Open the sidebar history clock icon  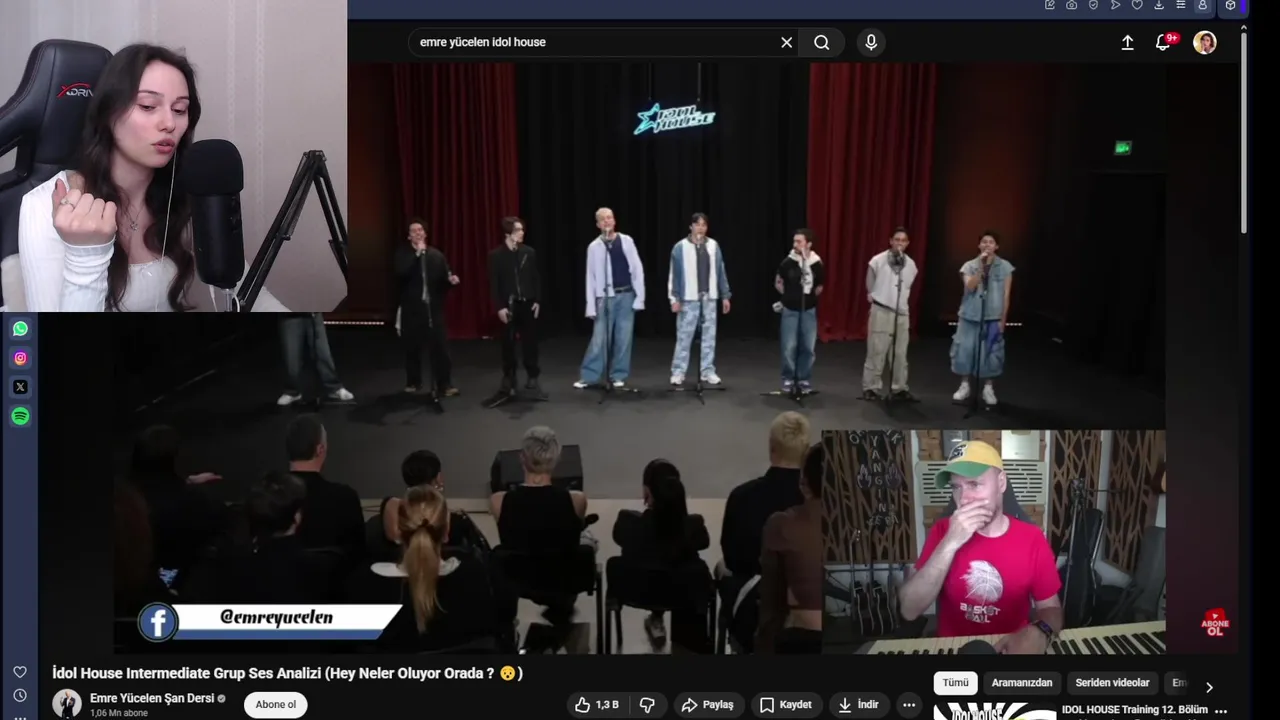click(x=20, y=695)
